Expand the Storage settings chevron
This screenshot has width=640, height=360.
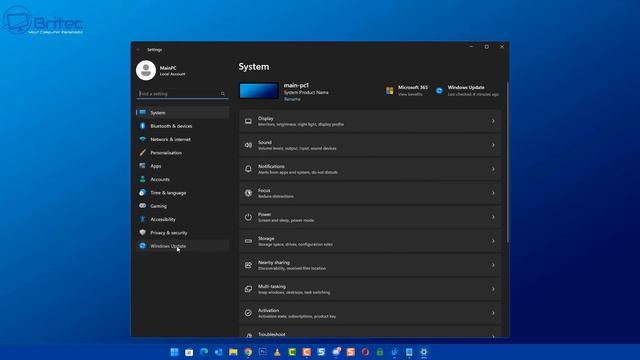(493, 241)
